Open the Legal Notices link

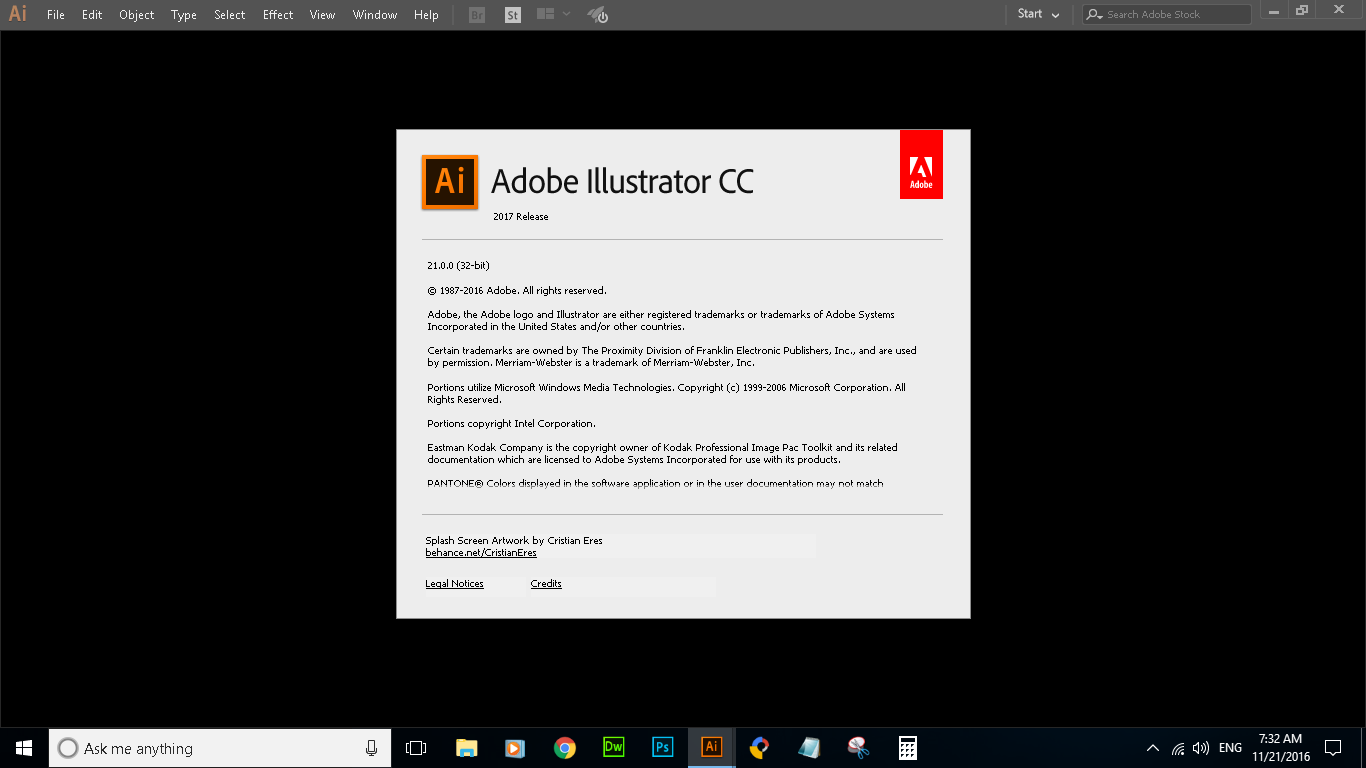454,584
